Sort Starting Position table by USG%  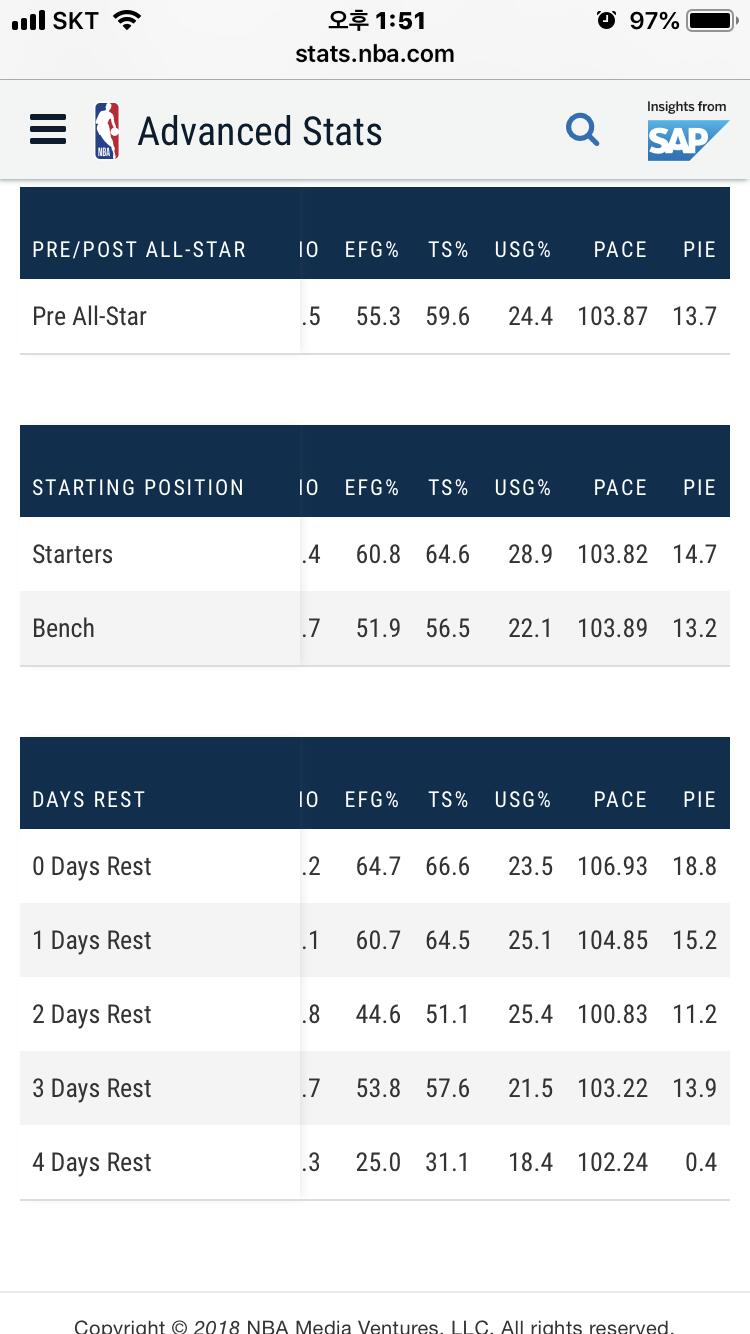pos(523,488)
